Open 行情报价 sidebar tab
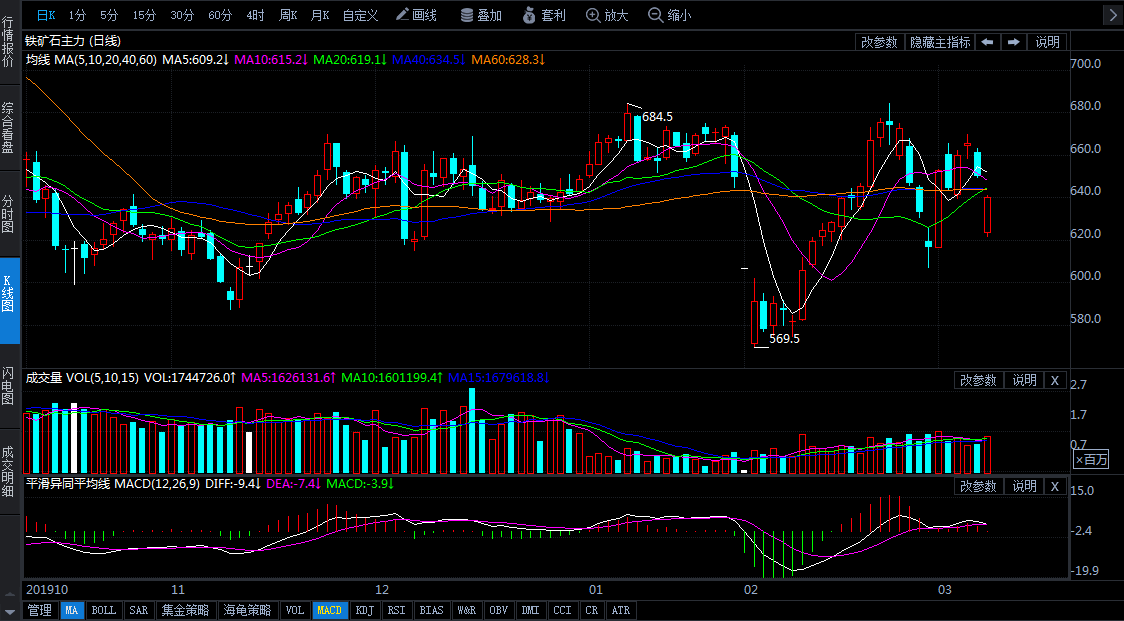The width and height of the screenshot is (1124, 621). pyautogui.click(x=8, y=42)
